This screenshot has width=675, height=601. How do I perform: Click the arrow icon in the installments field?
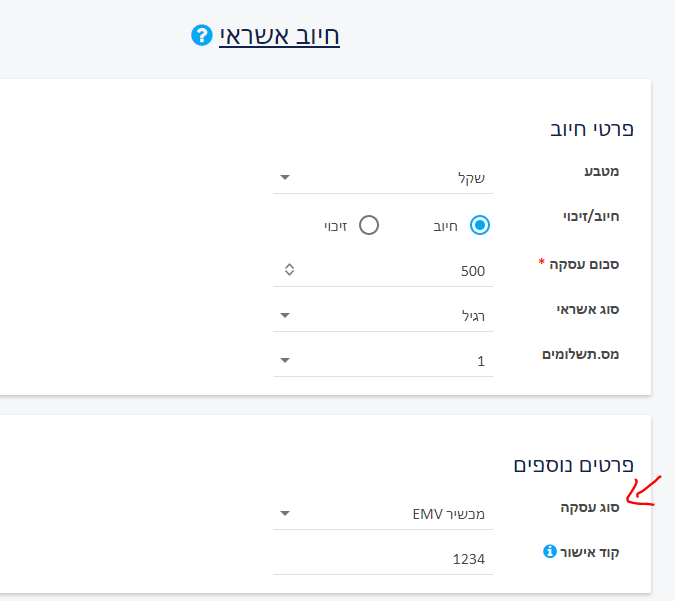[x=285, y=360]
